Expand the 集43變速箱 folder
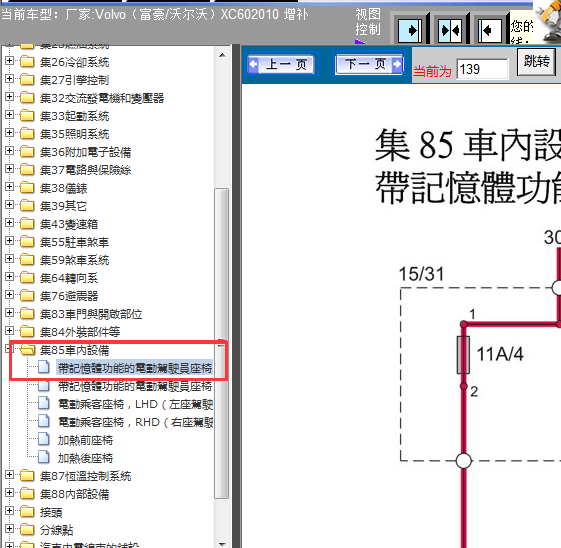This screenshot has width=561, height=548. (x=9, y=222)
